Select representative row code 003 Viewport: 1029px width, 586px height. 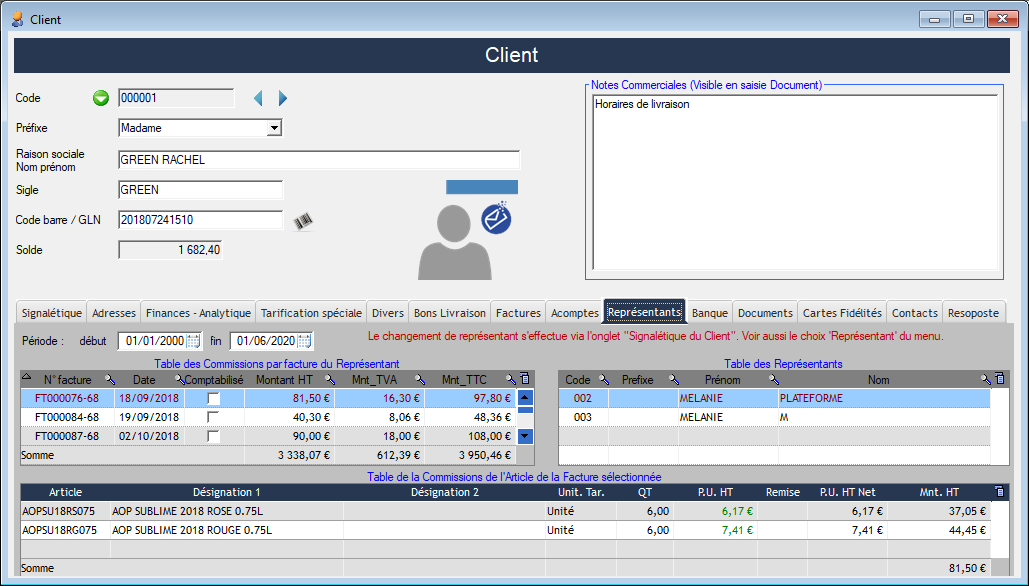774,417
